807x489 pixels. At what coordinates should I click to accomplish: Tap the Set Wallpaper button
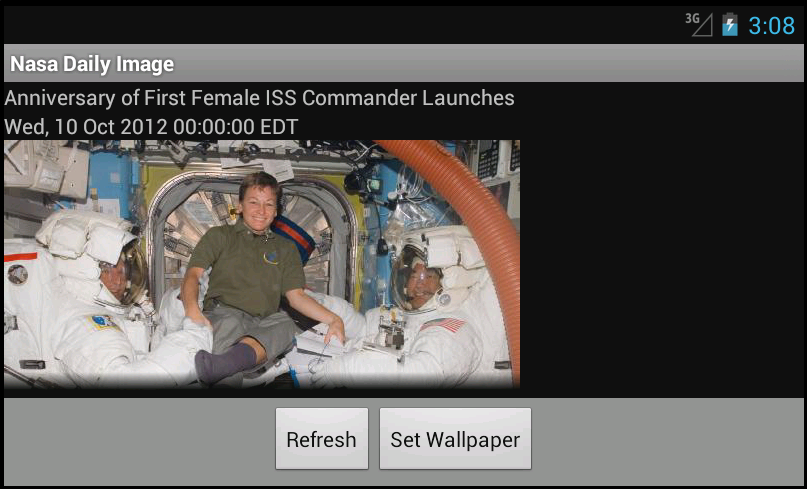[455, 439]
